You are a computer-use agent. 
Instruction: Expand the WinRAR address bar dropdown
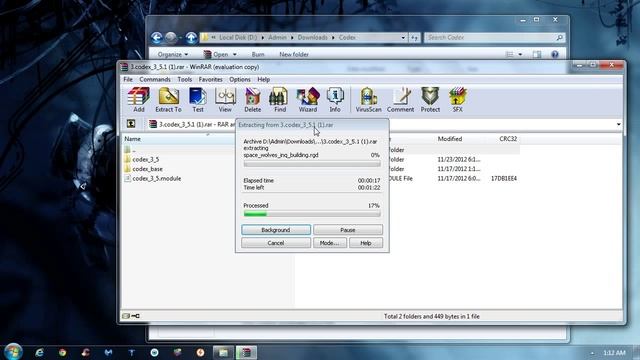point(618,124)
